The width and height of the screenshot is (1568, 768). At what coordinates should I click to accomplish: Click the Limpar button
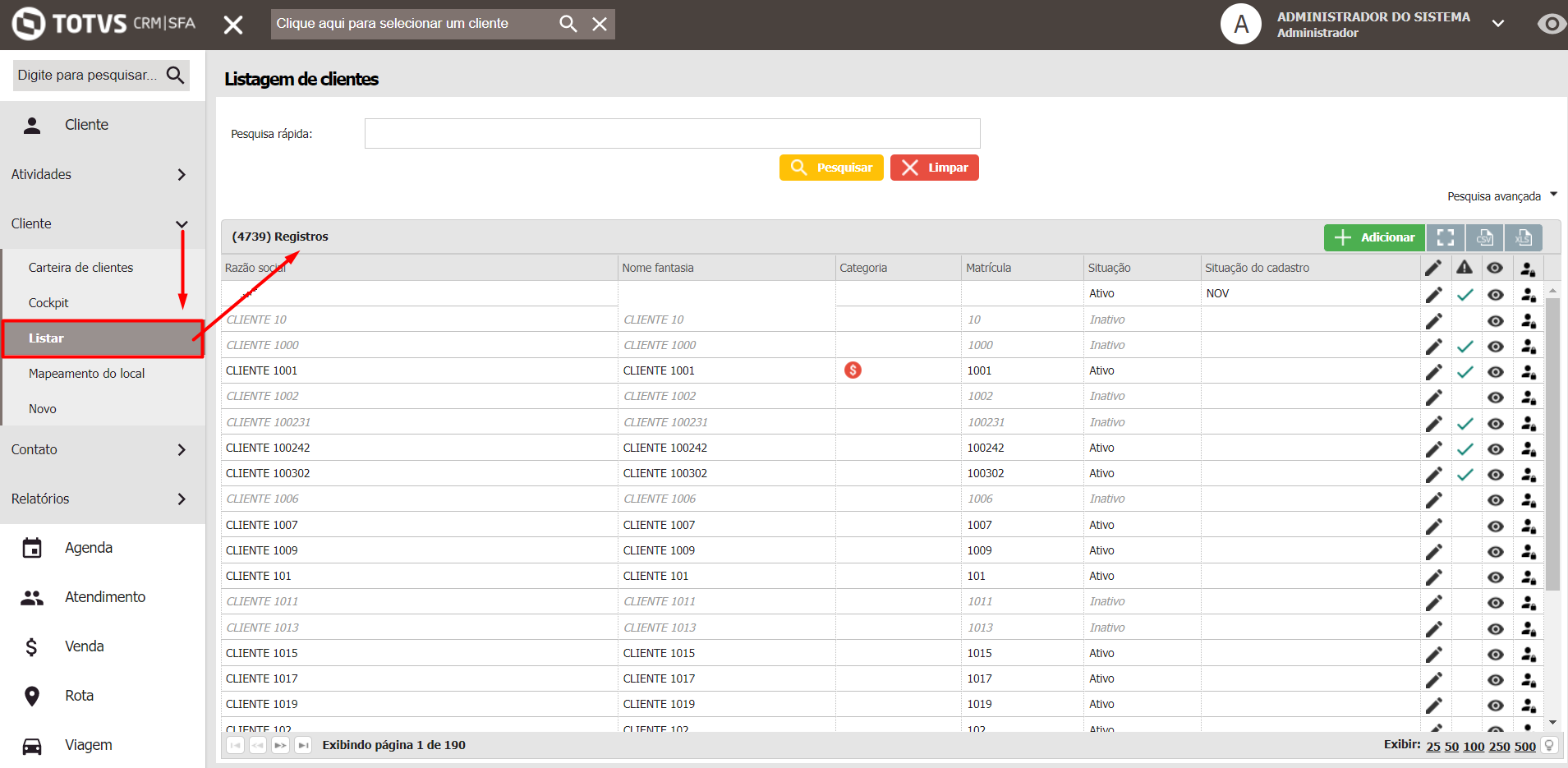point(934,168)
